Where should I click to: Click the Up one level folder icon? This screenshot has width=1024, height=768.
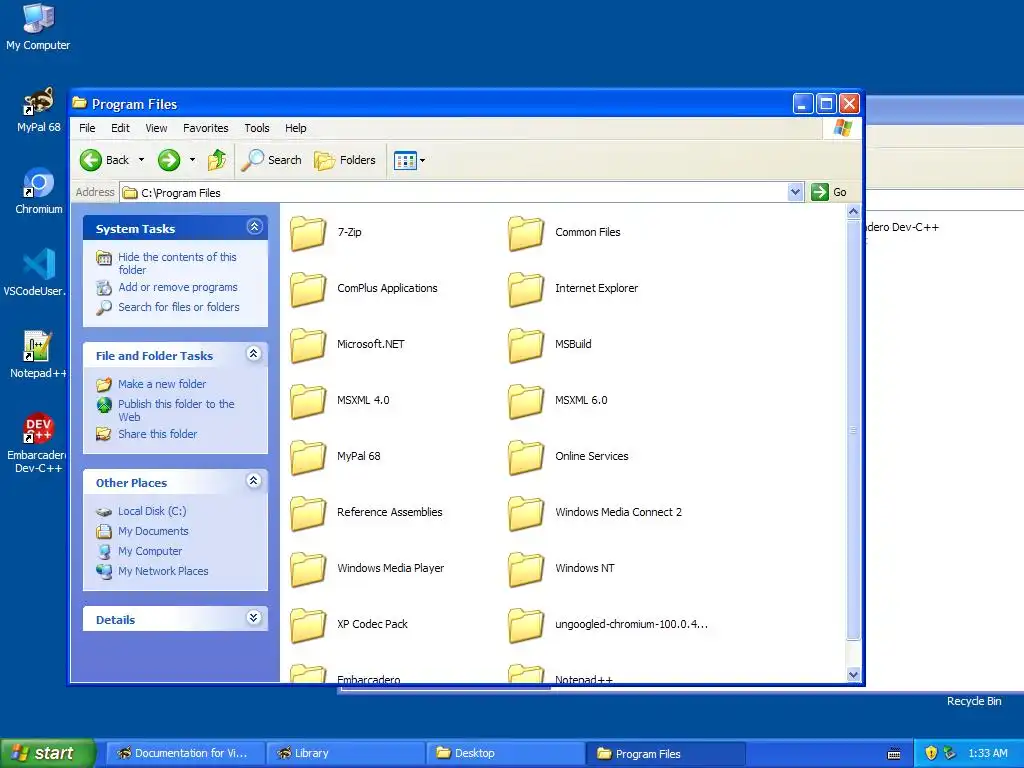(217, 160)
